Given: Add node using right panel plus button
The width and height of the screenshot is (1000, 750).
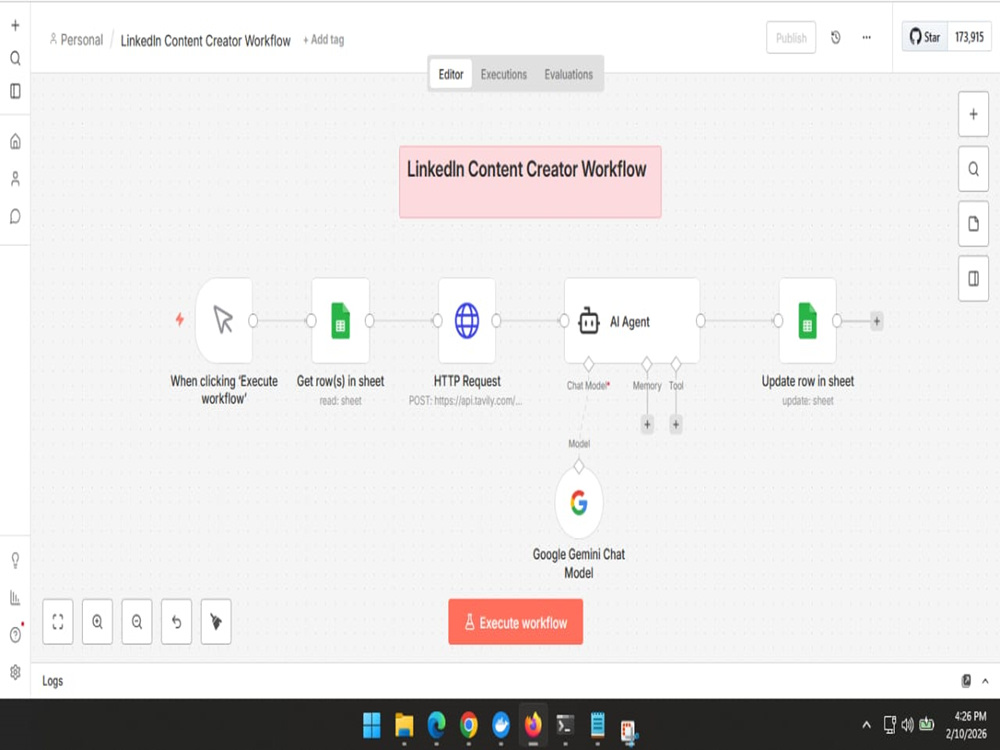Looking at the screenshot, I should (x=973, y=114).
